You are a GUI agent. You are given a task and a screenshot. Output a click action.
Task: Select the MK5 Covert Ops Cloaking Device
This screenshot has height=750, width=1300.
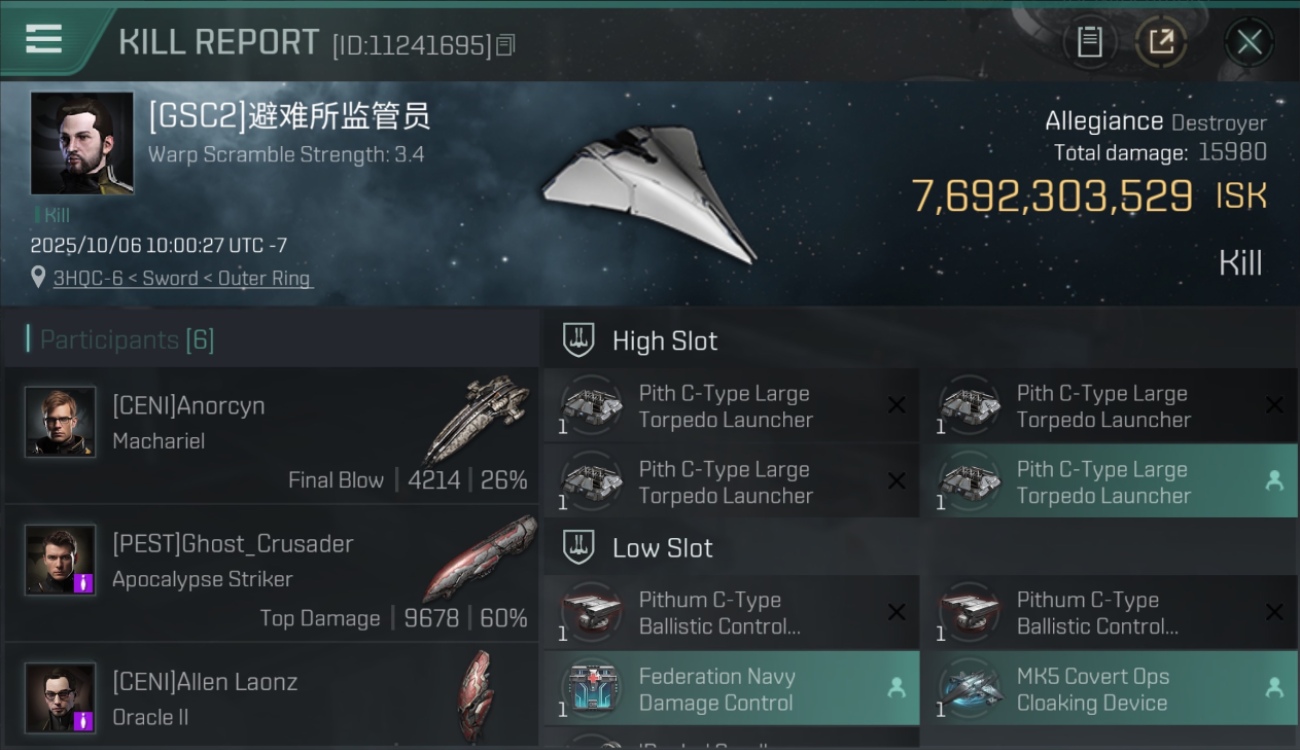1109,689
